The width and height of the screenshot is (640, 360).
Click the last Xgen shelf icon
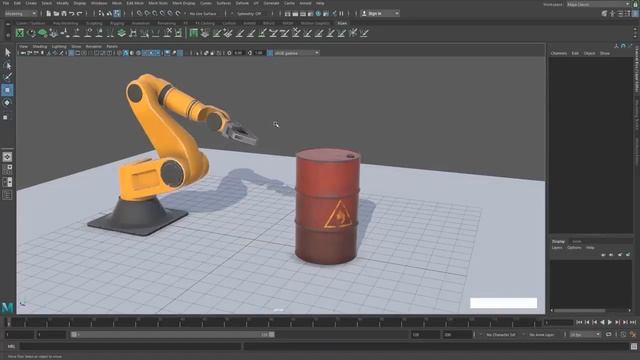point(364,33)
